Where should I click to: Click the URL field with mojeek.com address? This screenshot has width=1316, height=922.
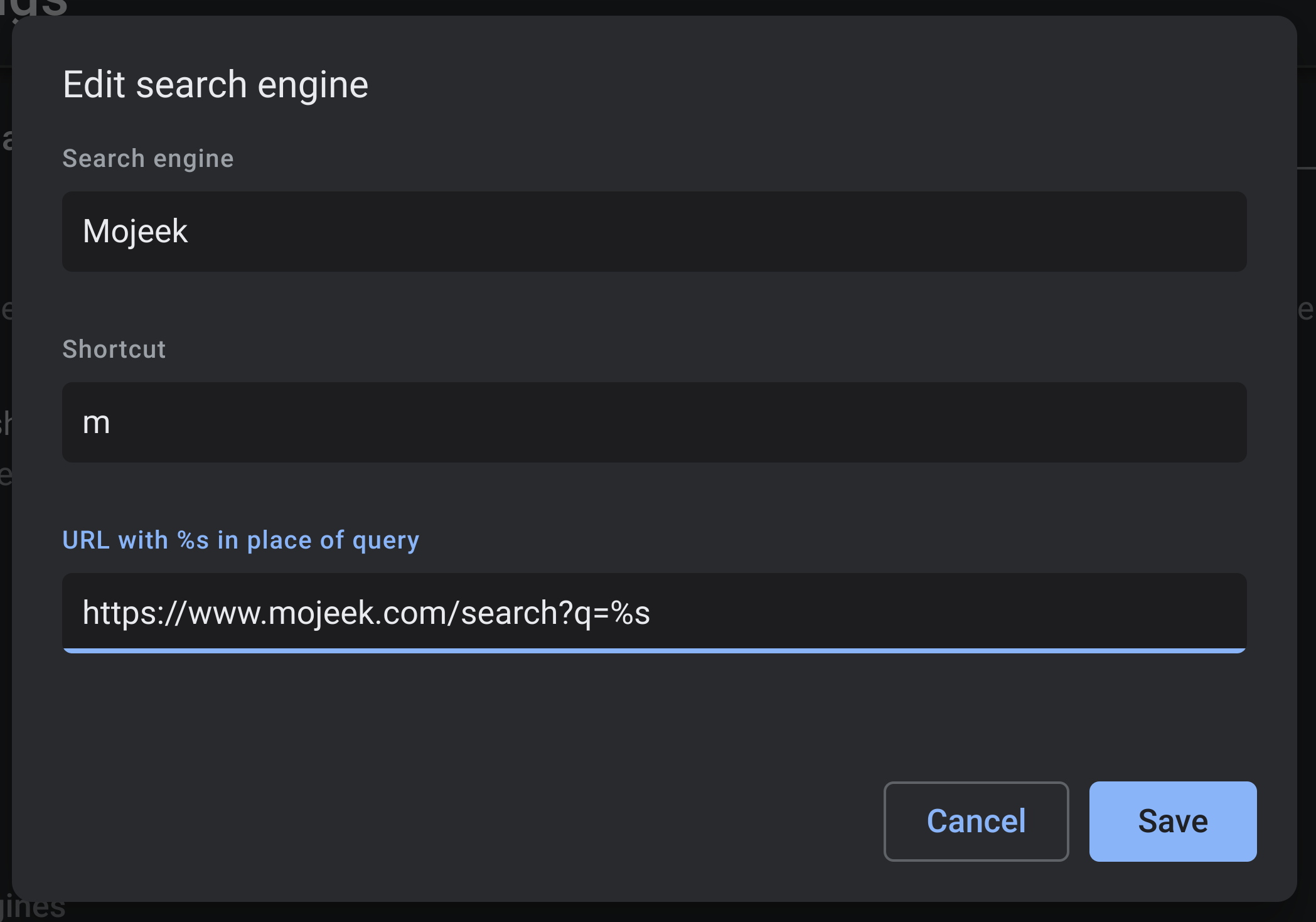pyautogui.click(x=654, y=613)
